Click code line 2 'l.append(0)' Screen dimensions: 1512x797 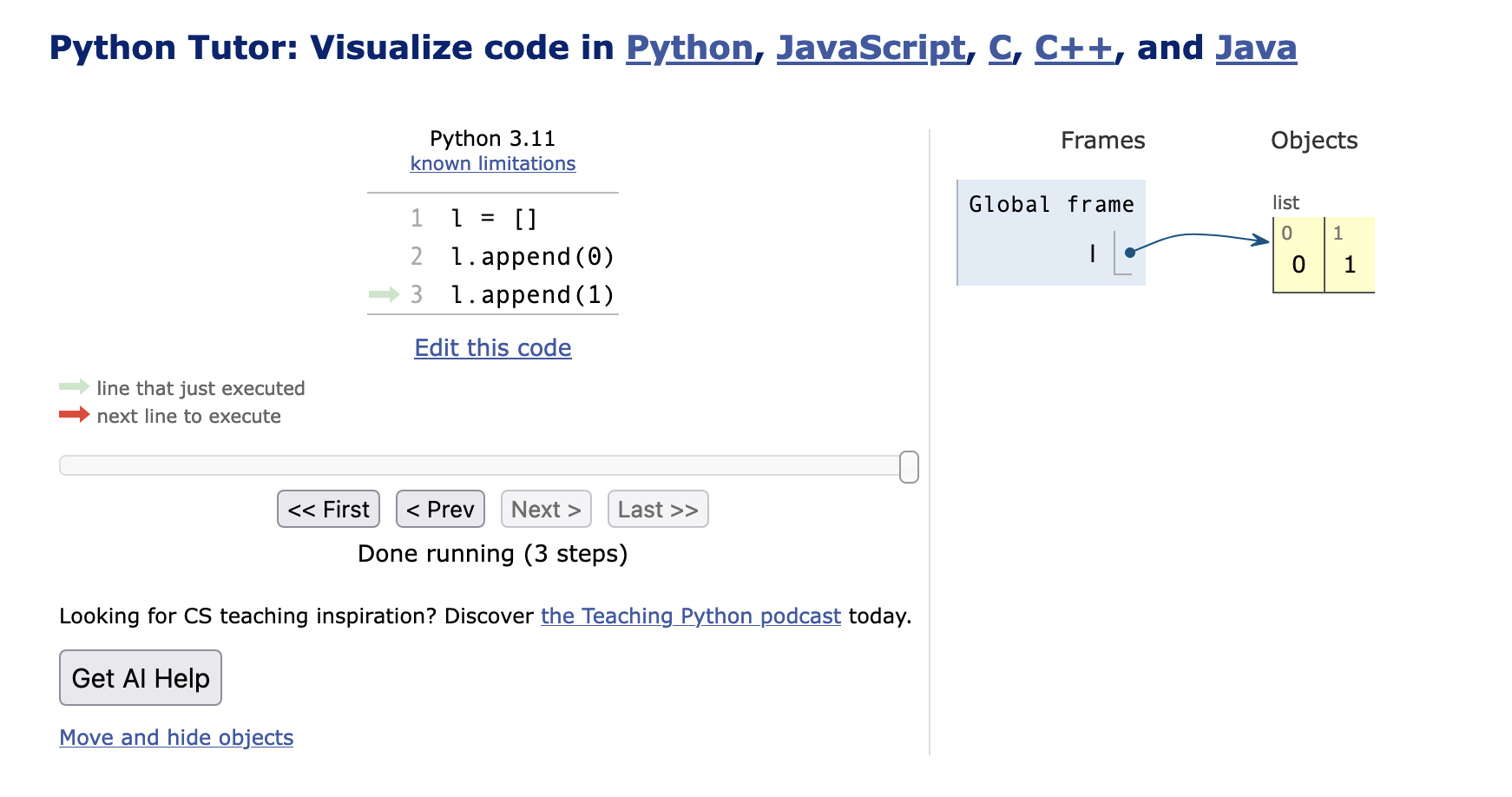pos(532,256)
